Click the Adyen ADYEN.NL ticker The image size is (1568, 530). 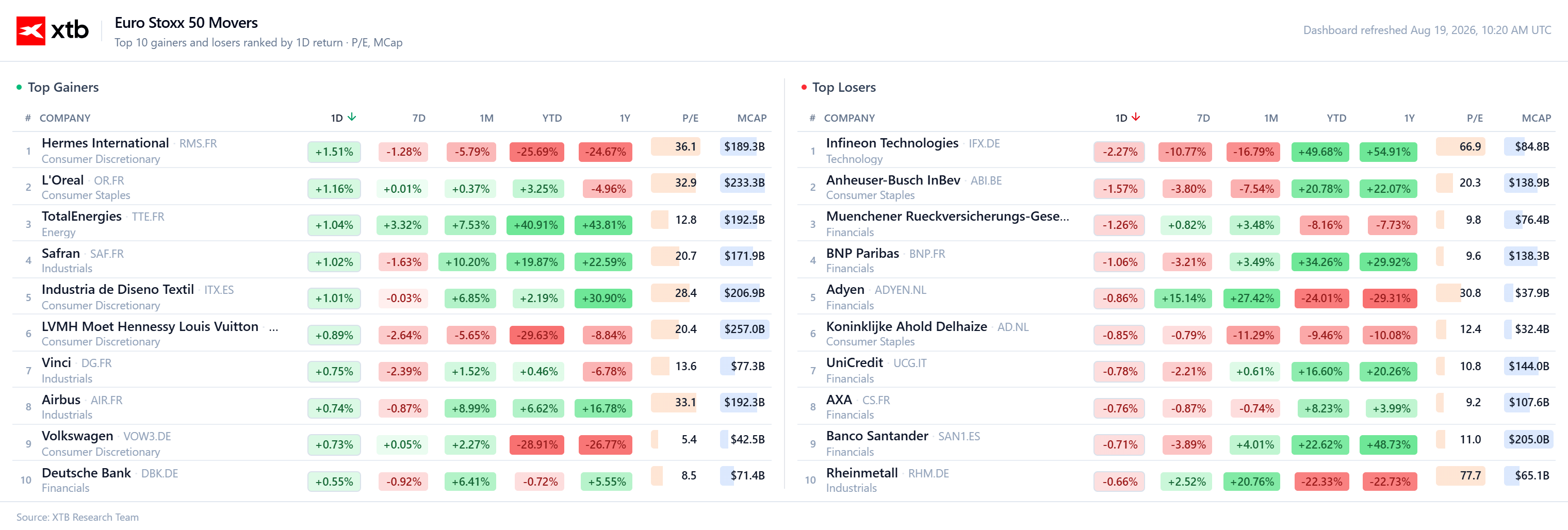pos(900,290)
